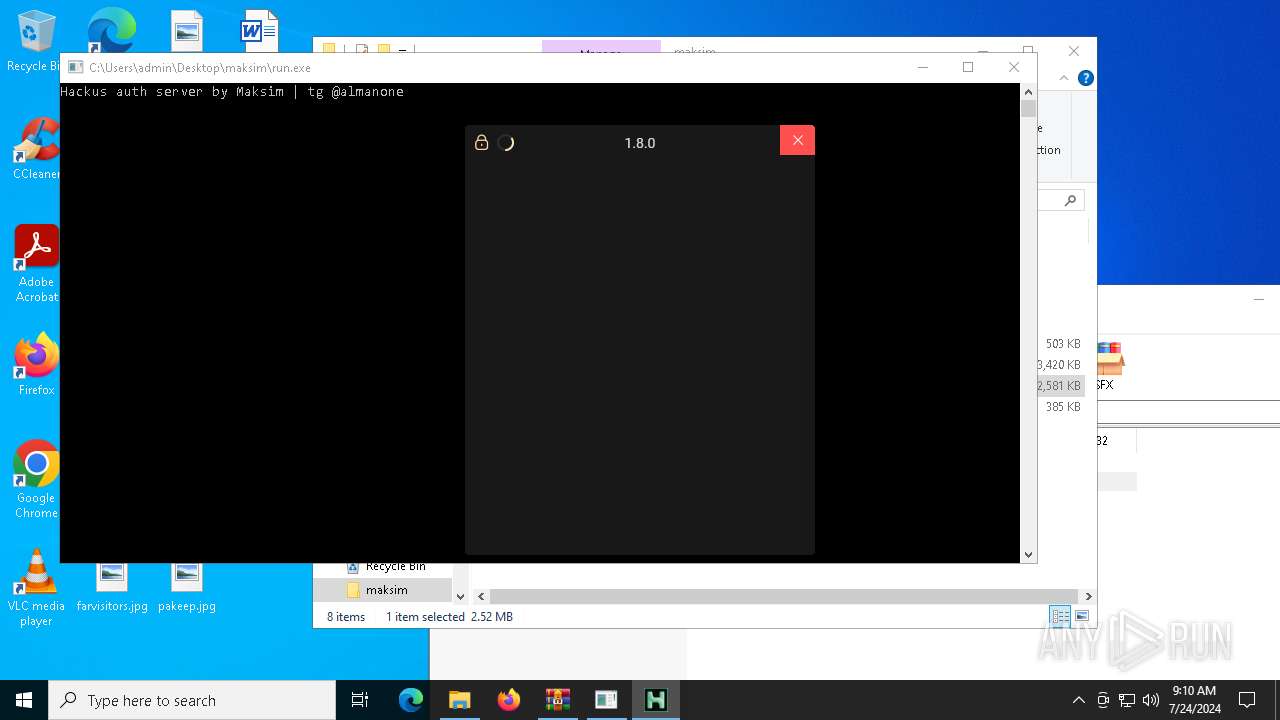Click the search magnifier in Explorer
This screenshot has height=720, width=1280.
pos(1070,200)
